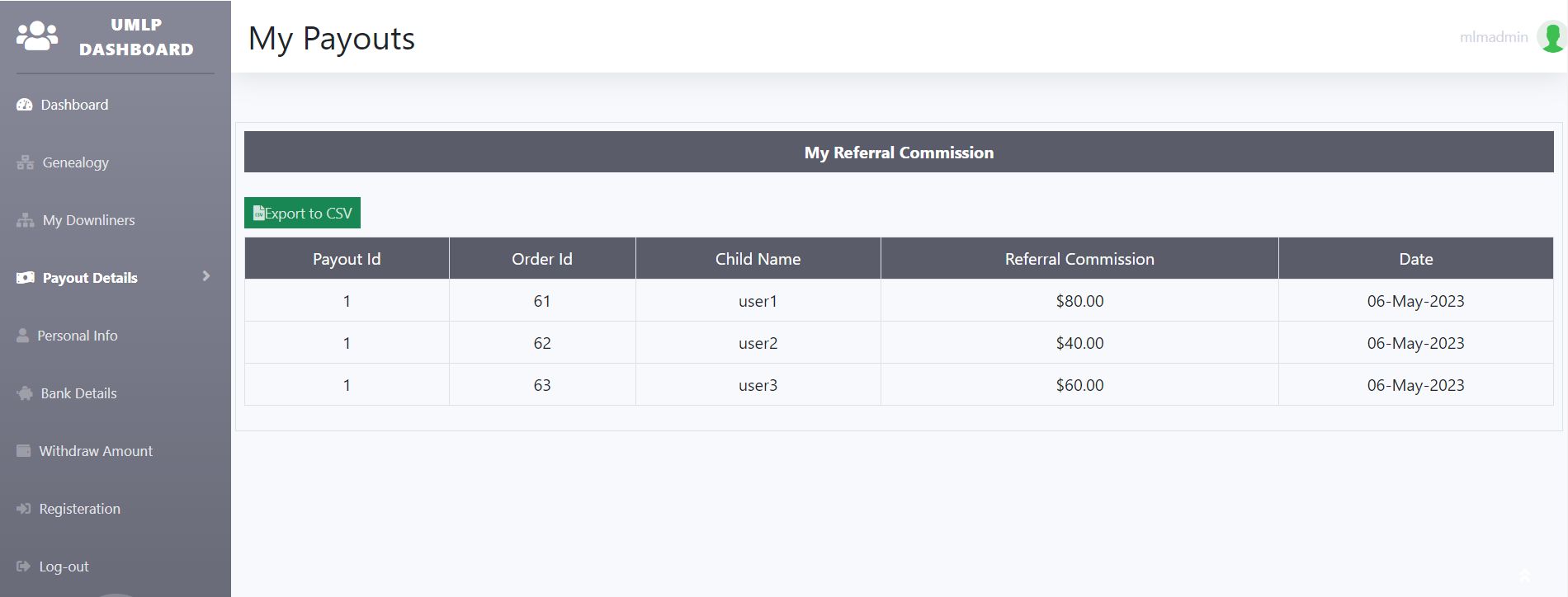This screenshot has height=597, width=1568.
Task: Click the Personal Info user icon
Action: click(x=23, y=336)
